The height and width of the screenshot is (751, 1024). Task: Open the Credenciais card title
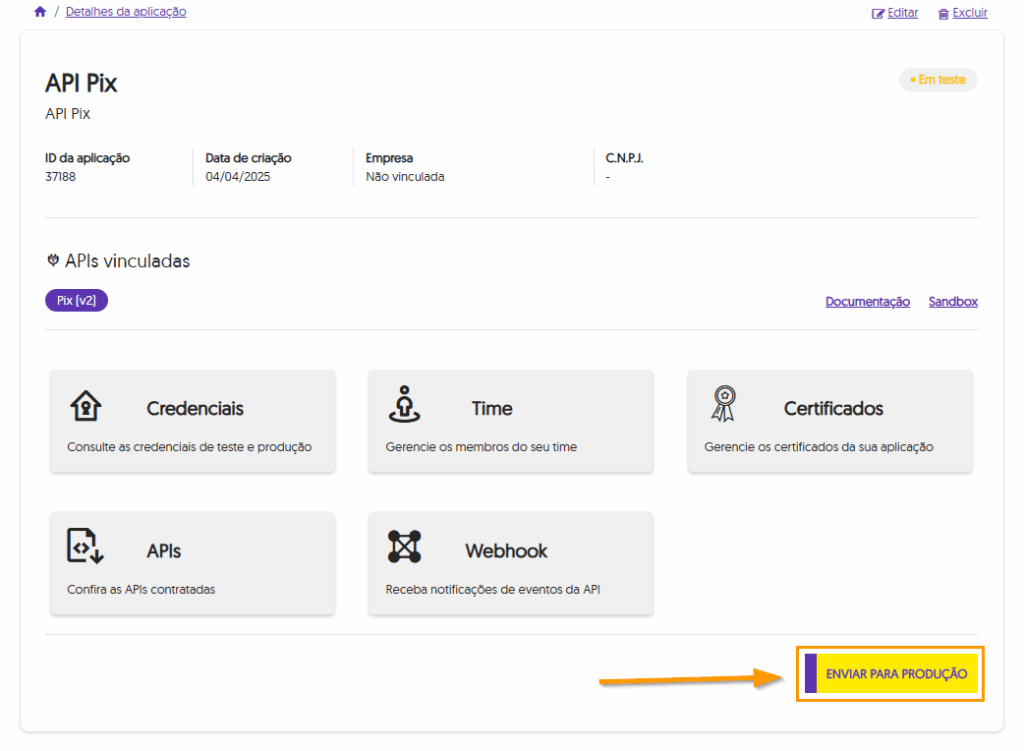pos(195,409)
